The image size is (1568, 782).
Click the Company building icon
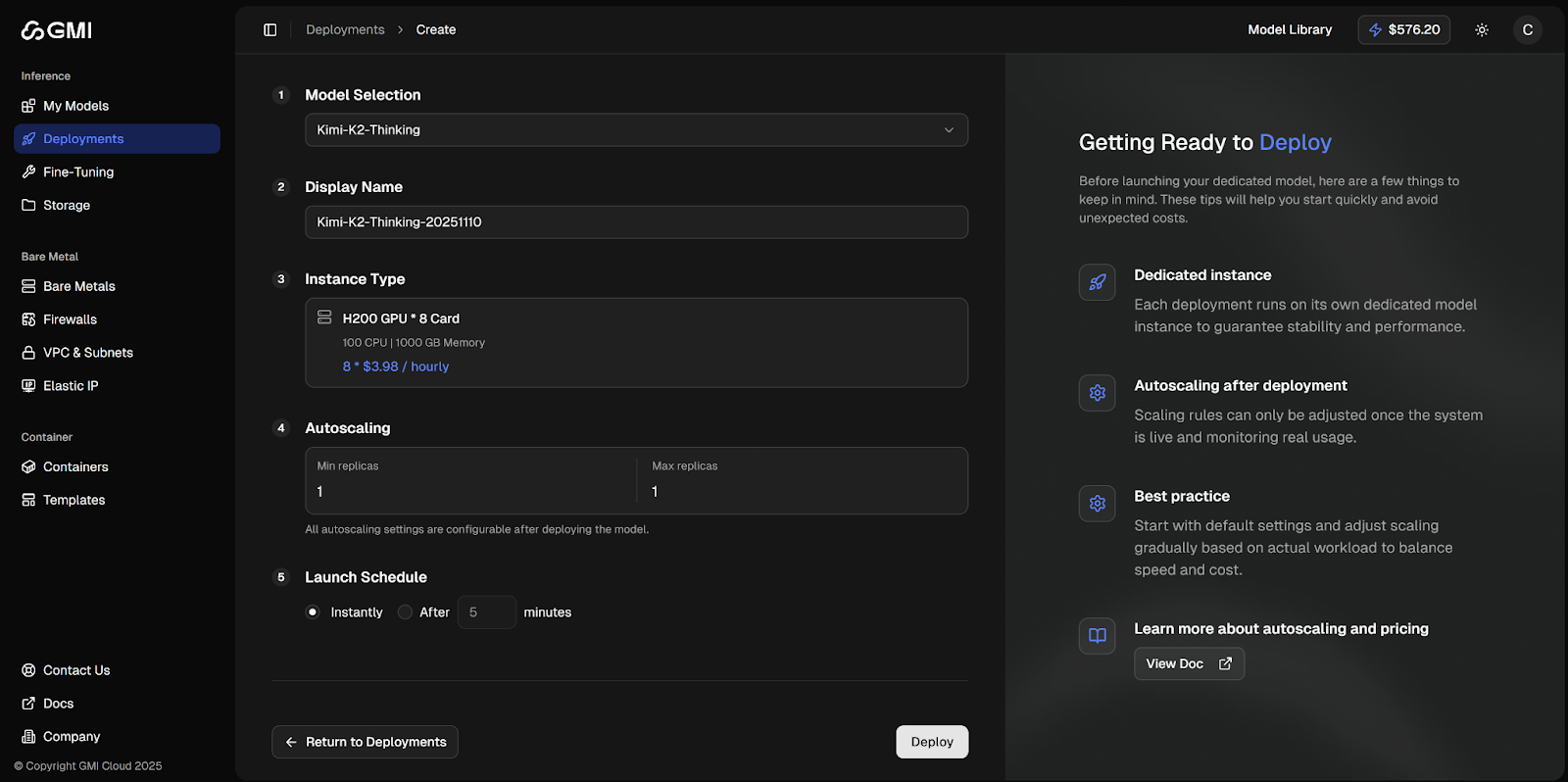coord(28,737)
